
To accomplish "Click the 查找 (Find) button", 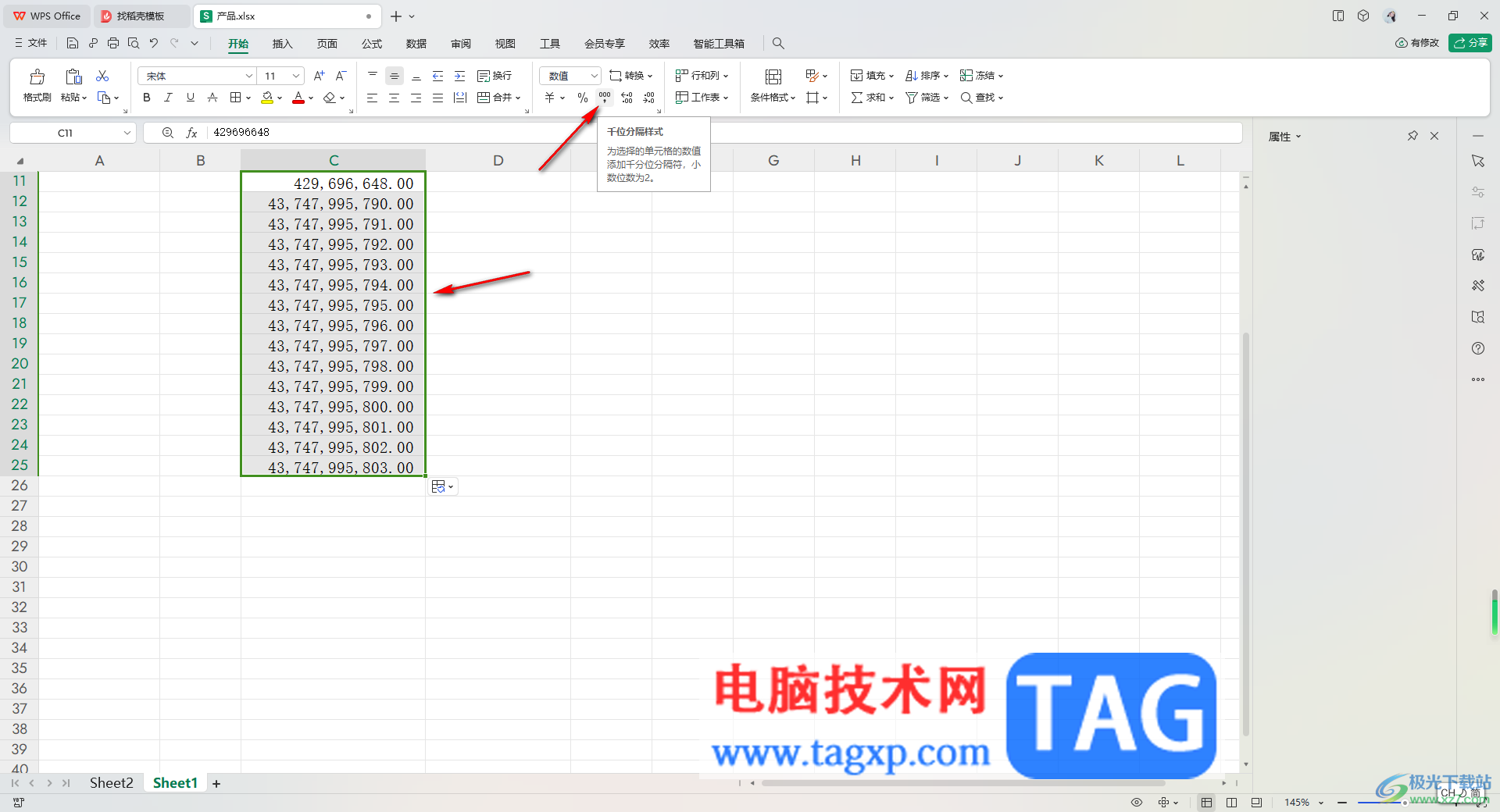I will 981,98.
